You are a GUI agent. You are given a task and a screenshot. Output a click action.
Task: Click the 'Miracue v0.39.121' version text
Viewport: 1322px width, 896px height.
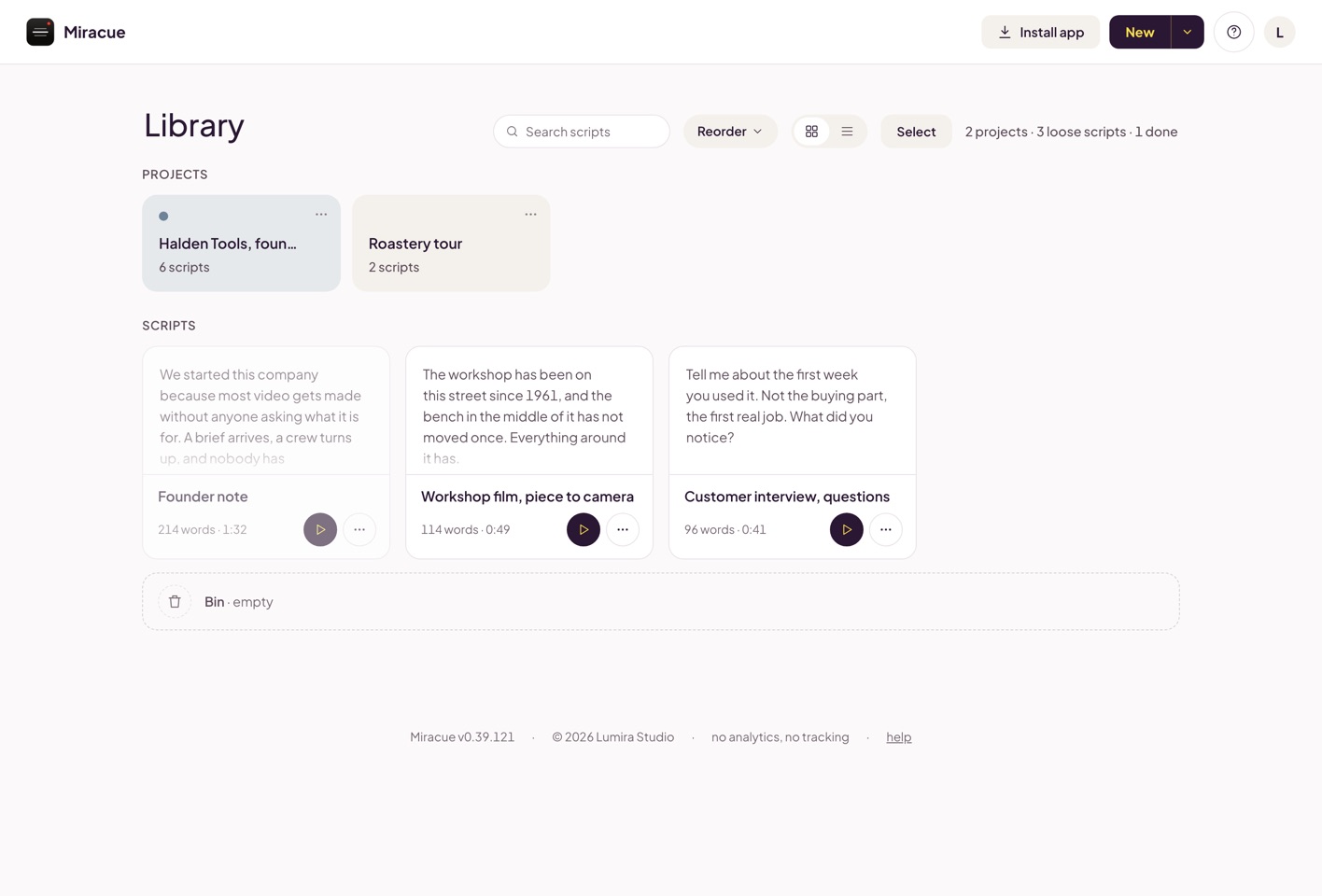click(462, 737)
